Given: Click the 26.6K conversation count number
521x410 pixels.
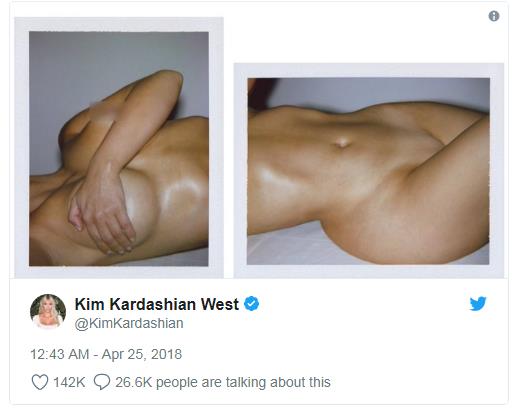Looking at the screenshot, I should [x=133, y=382].
